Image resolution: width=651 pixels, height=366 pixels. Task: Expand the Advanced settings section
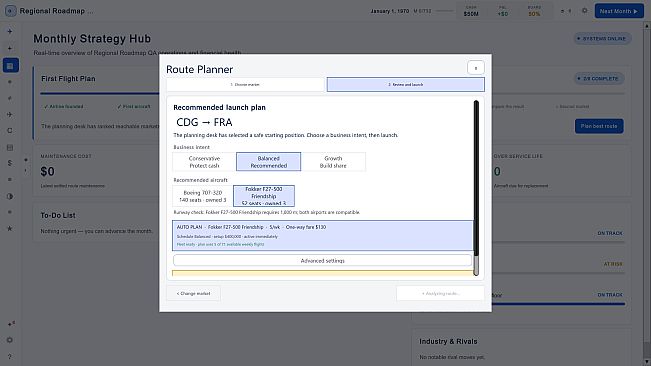[323, 261]
